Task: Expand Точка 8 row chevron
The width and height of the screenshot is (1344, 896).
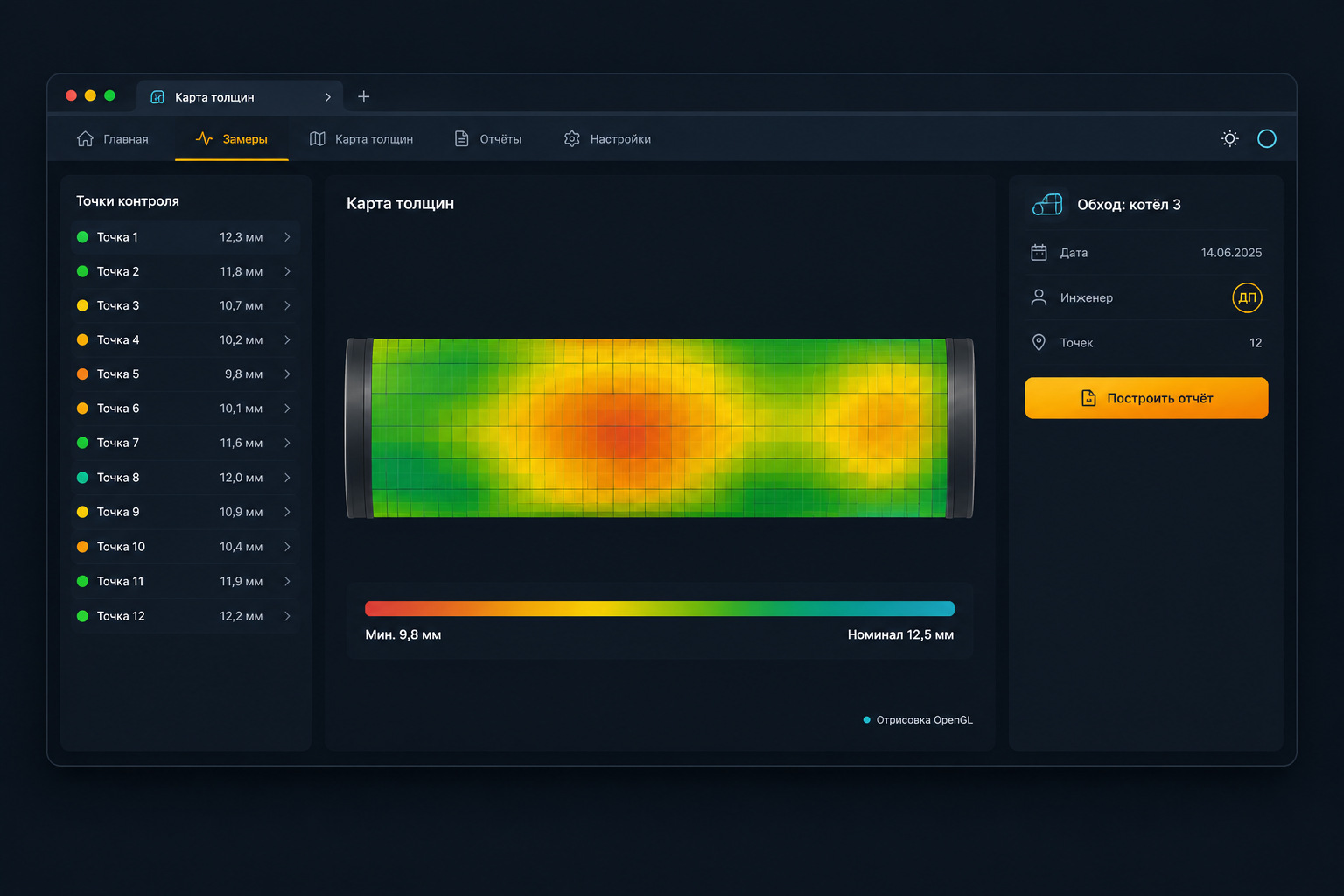Action: click(x=287, y=477)
